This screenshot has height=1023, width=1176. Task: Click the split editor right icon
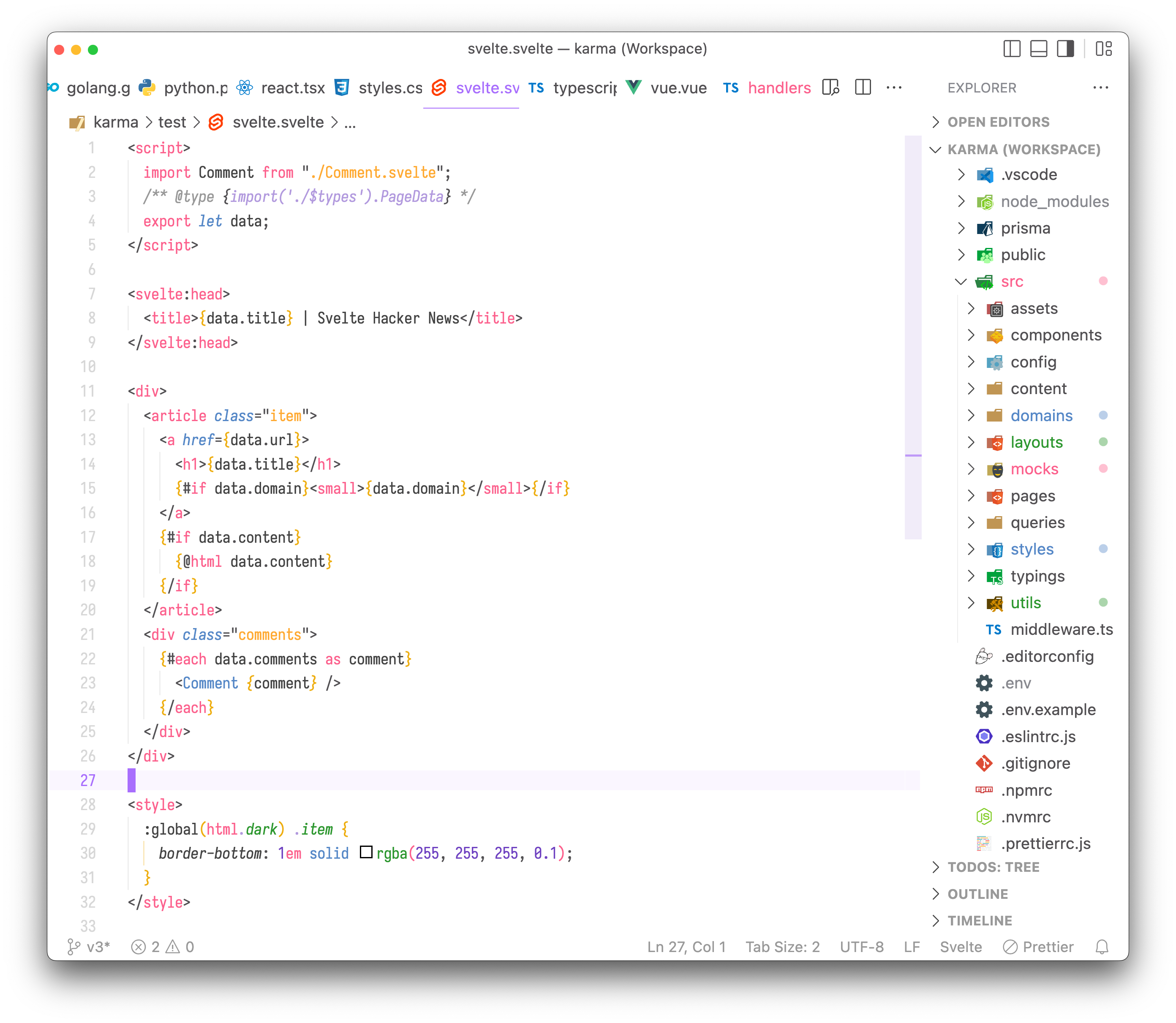click(863, 88)
